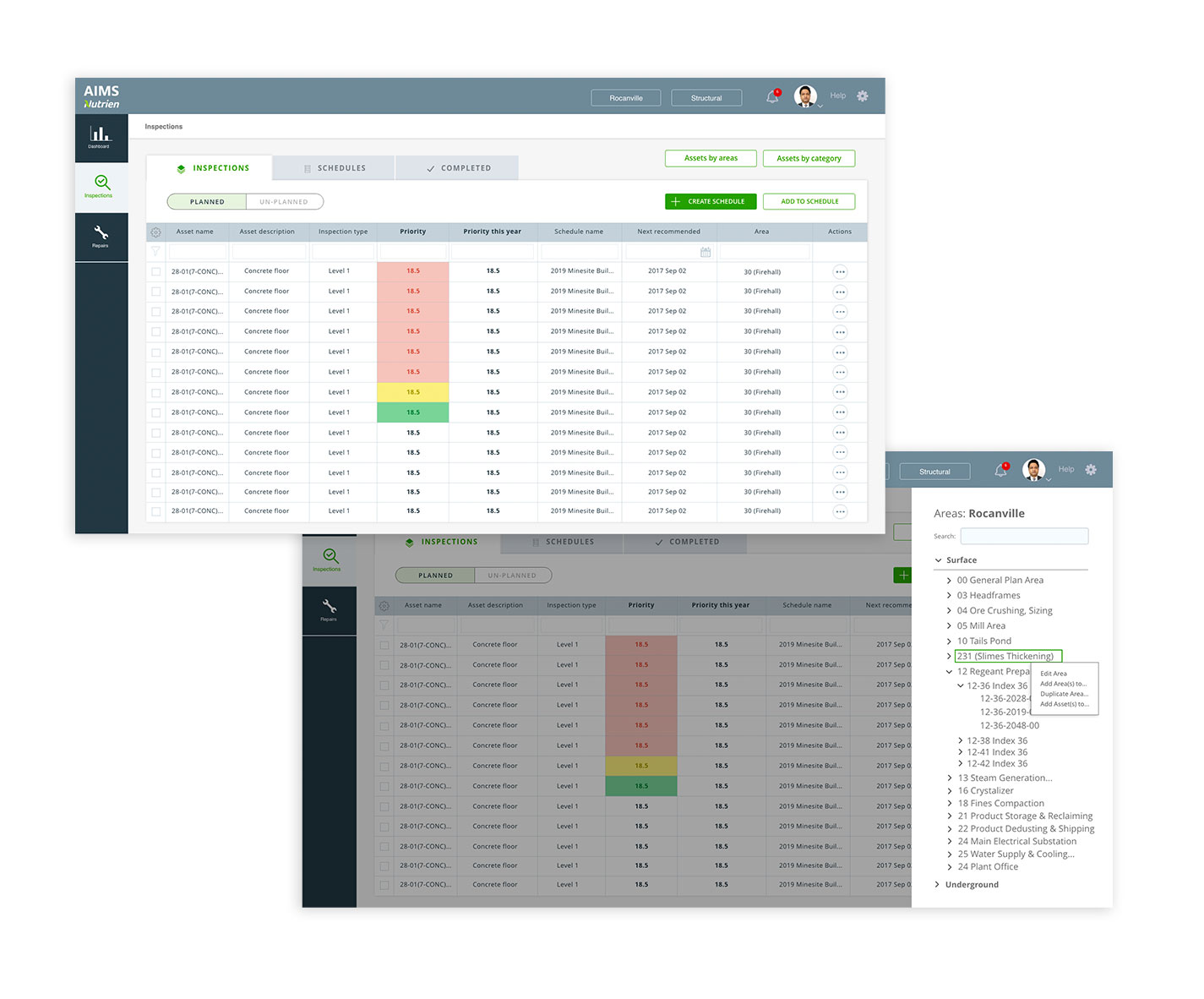Open Dashboard in the front window sidebar
Viewport: 1204px width, 999px height.
pos(101,138)
